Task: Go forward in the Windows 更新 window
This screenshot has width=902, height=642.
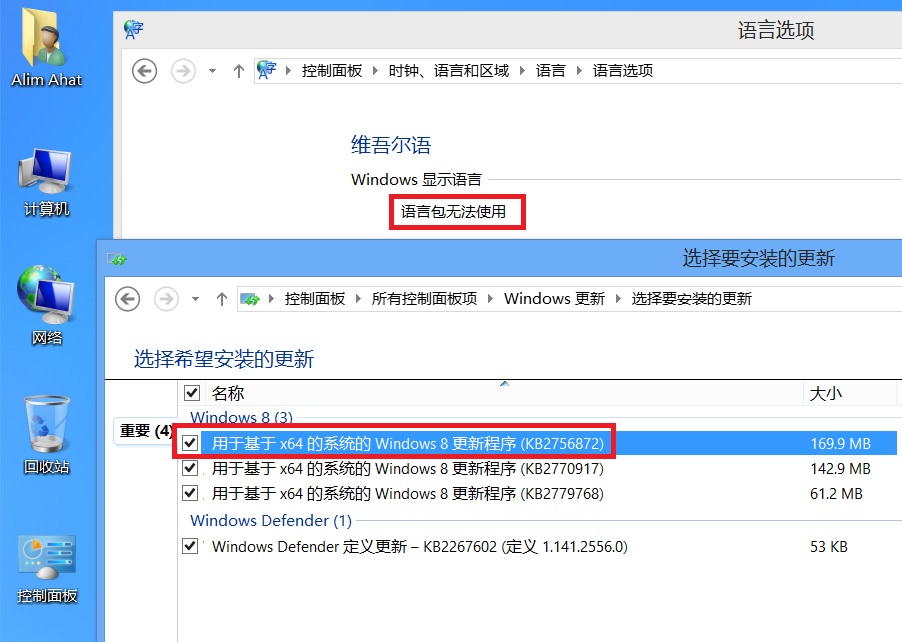Action: (x=166, y=299)
